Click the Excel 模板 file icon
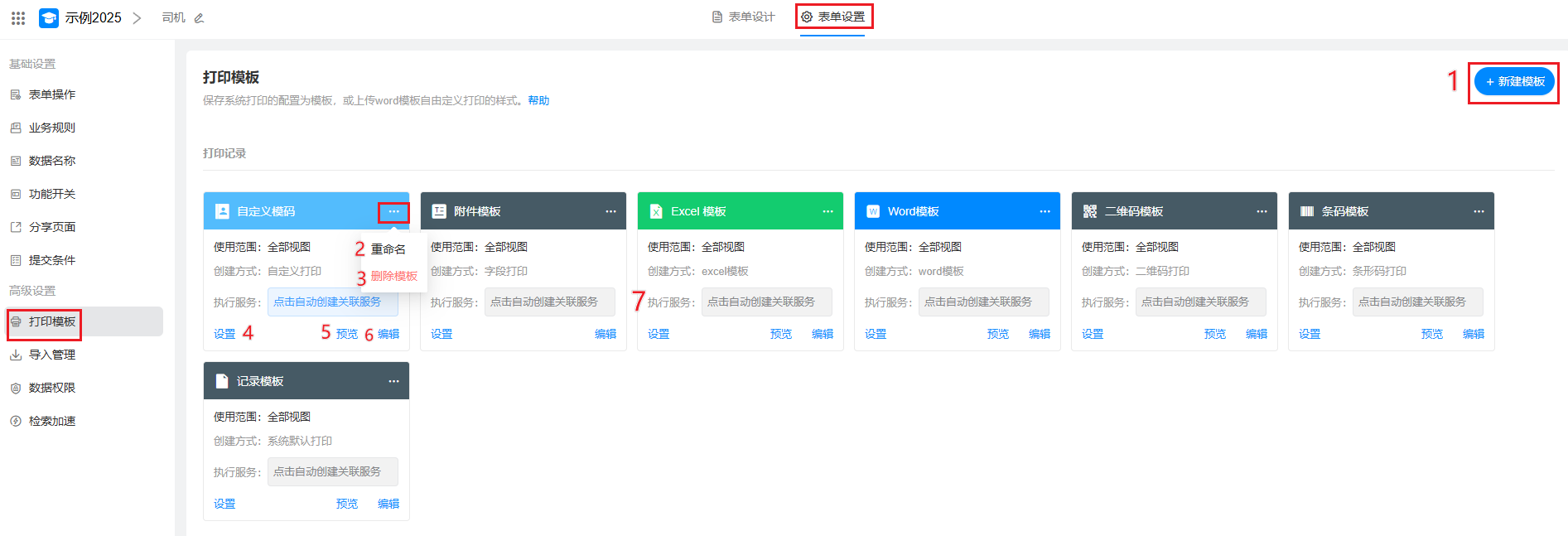 coord(655,211)
